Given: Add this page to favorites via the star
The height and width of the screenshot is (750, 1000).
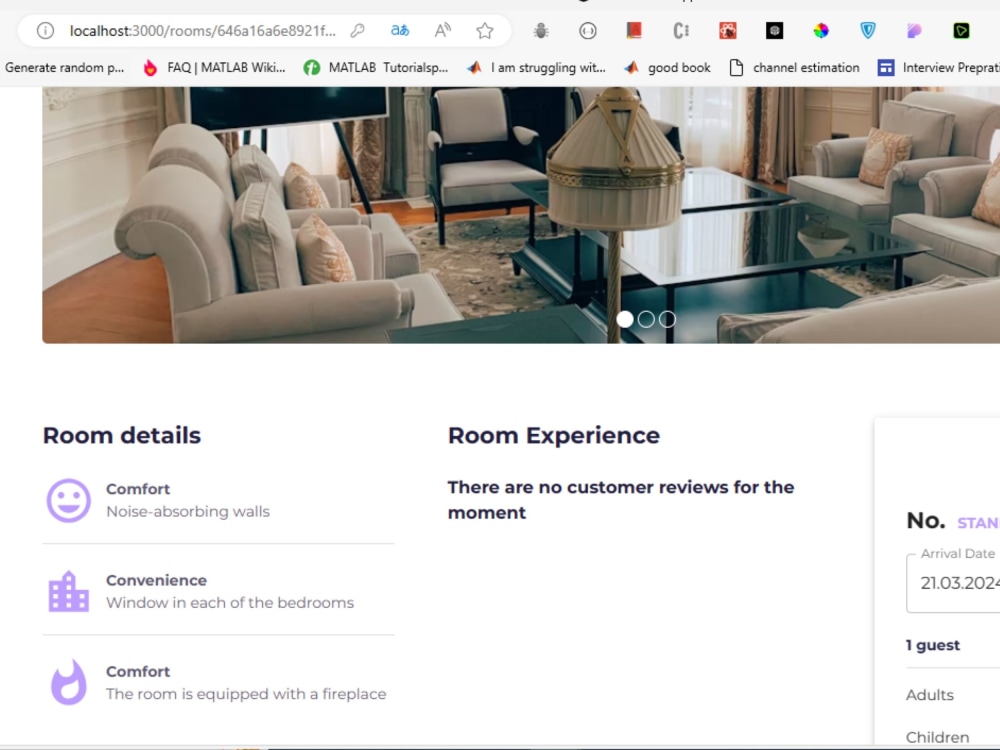Looking at the screenshot, I should click(485, 30).
